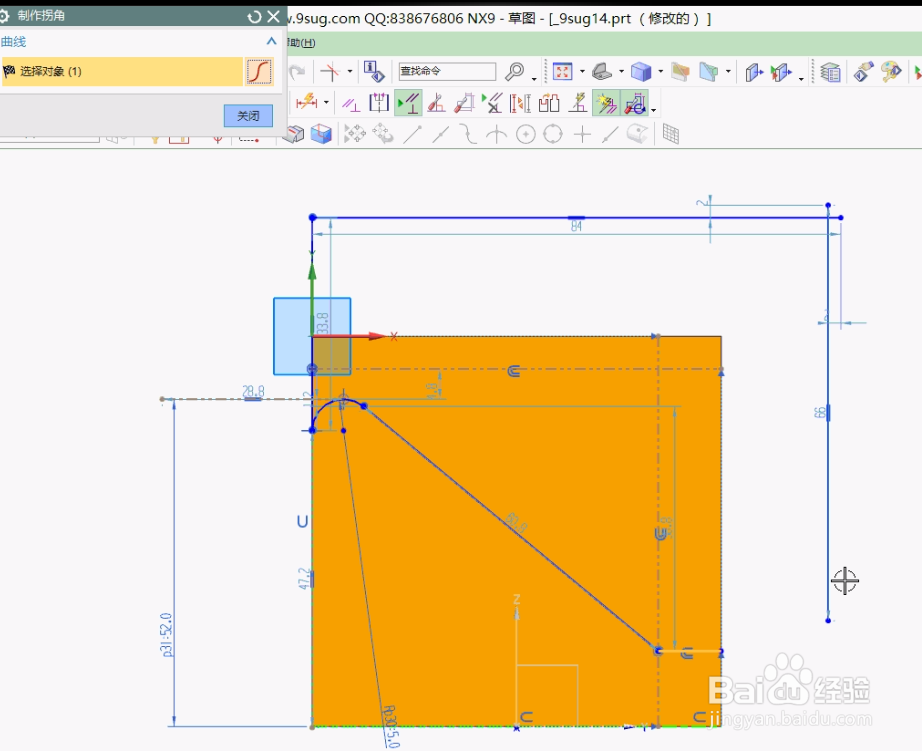Open the 帮助(H) menu
922x751 pixels.
click(301, 42)
